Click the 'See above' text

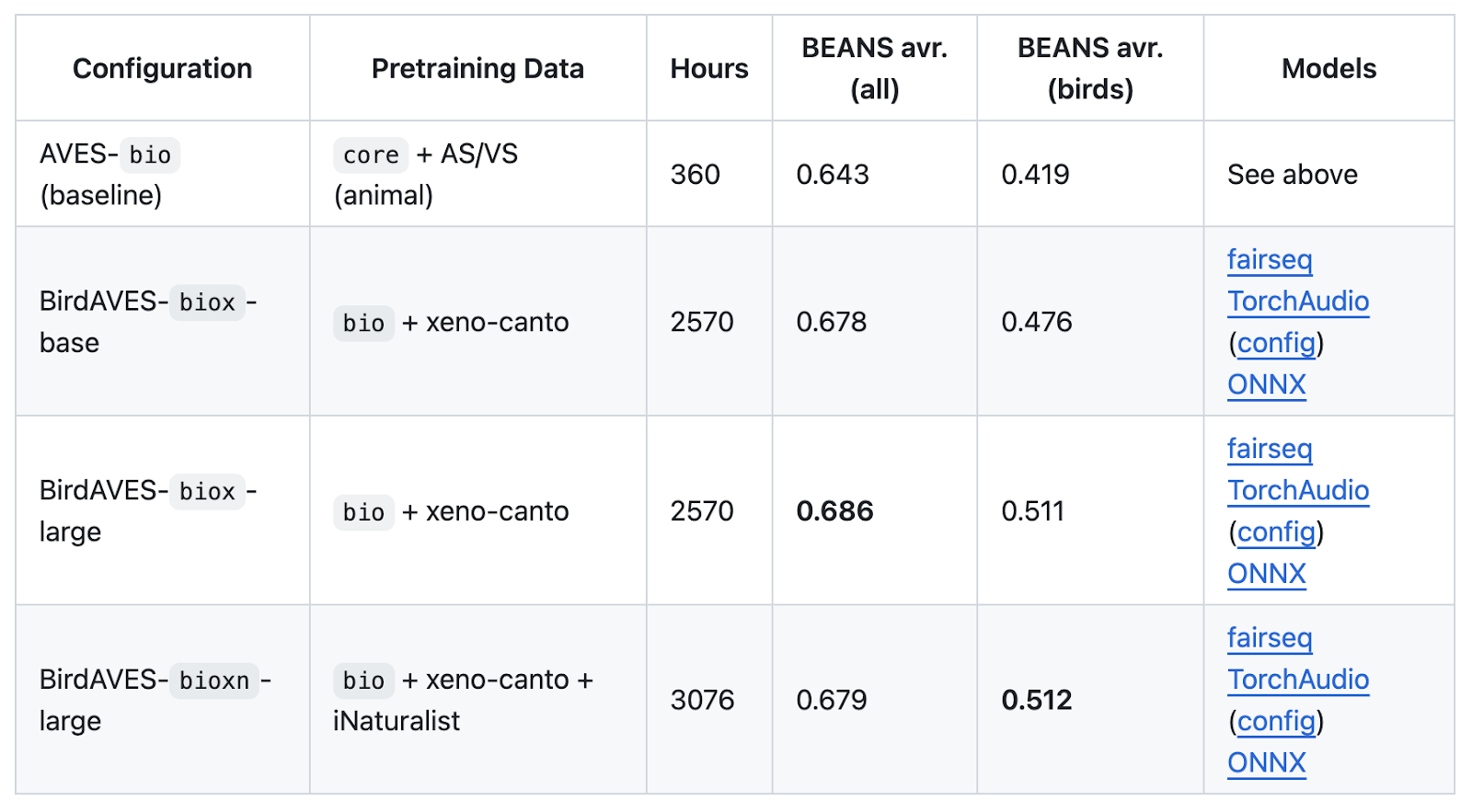tap(1292, 175)
